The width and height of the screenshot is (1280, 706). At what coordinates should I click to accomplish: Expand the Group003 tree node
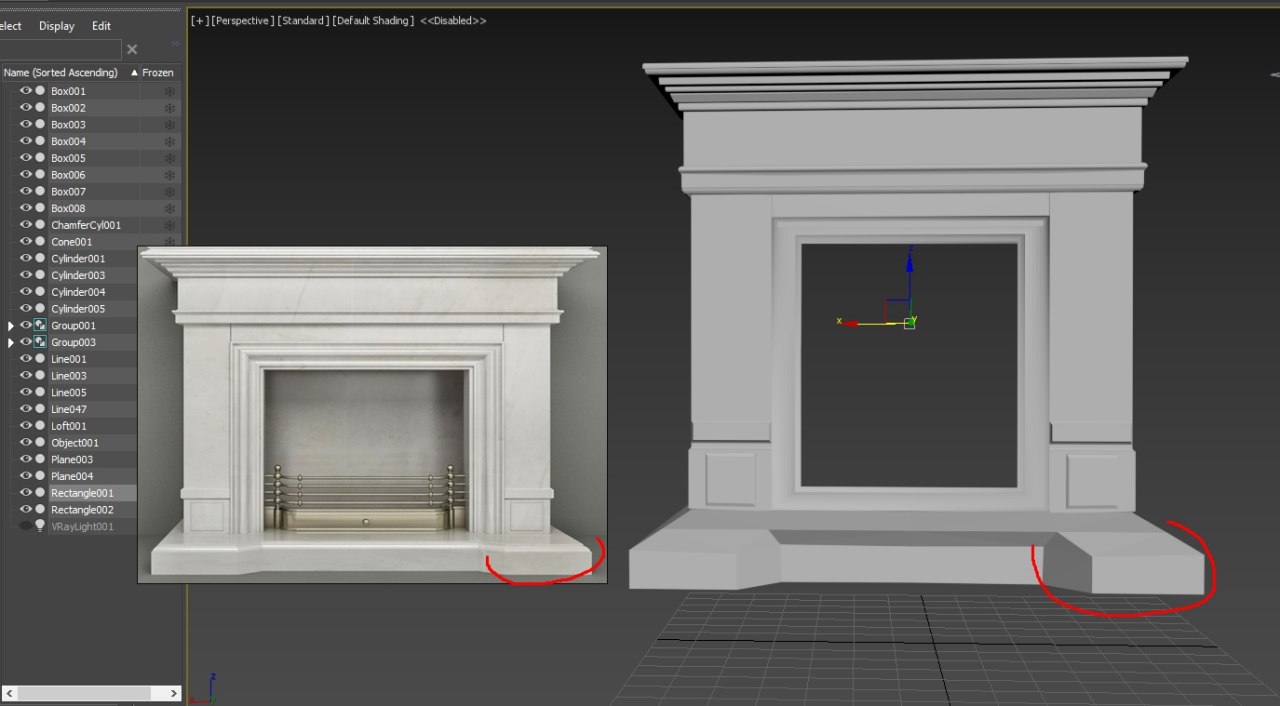pos(11,342)
